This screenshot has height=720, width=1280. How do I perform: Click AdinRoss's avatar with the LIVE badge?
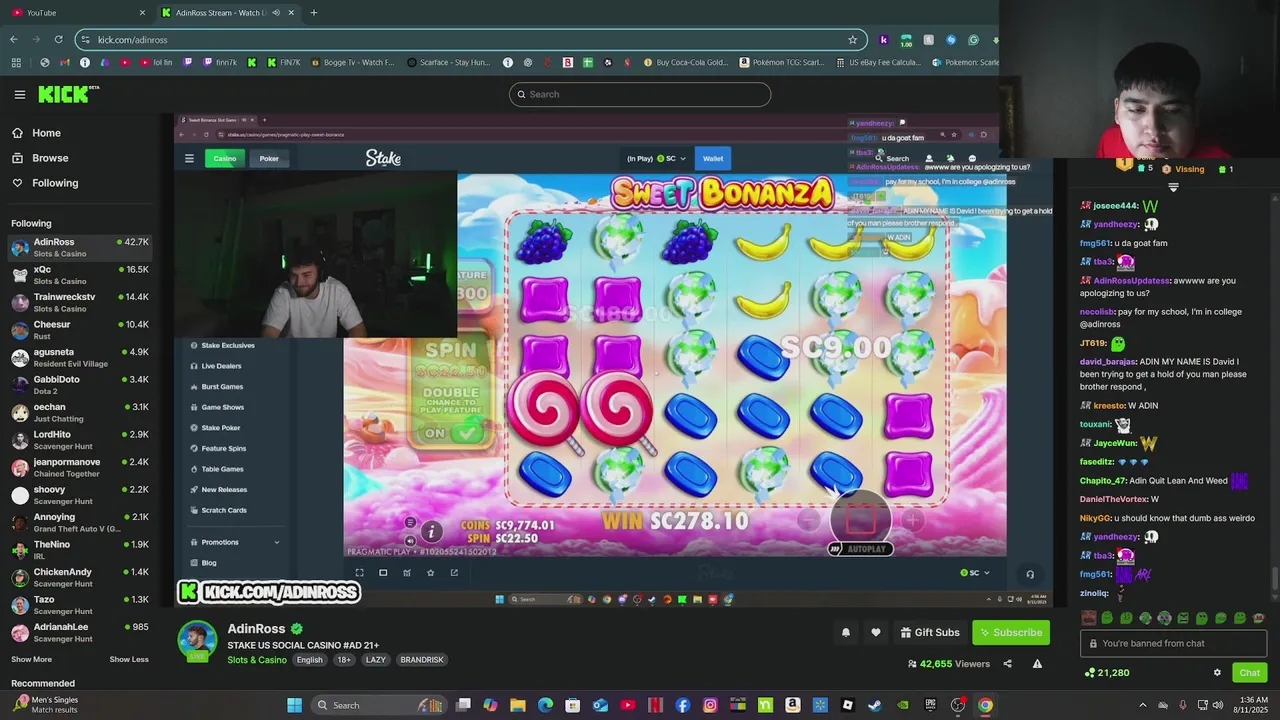pos(197,642)
